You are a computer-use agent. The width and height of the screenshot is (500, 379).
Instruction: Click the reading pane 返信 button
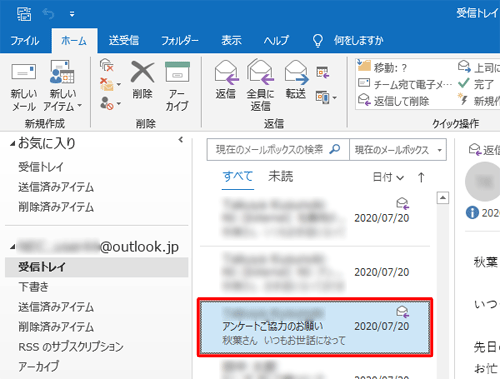484,150
